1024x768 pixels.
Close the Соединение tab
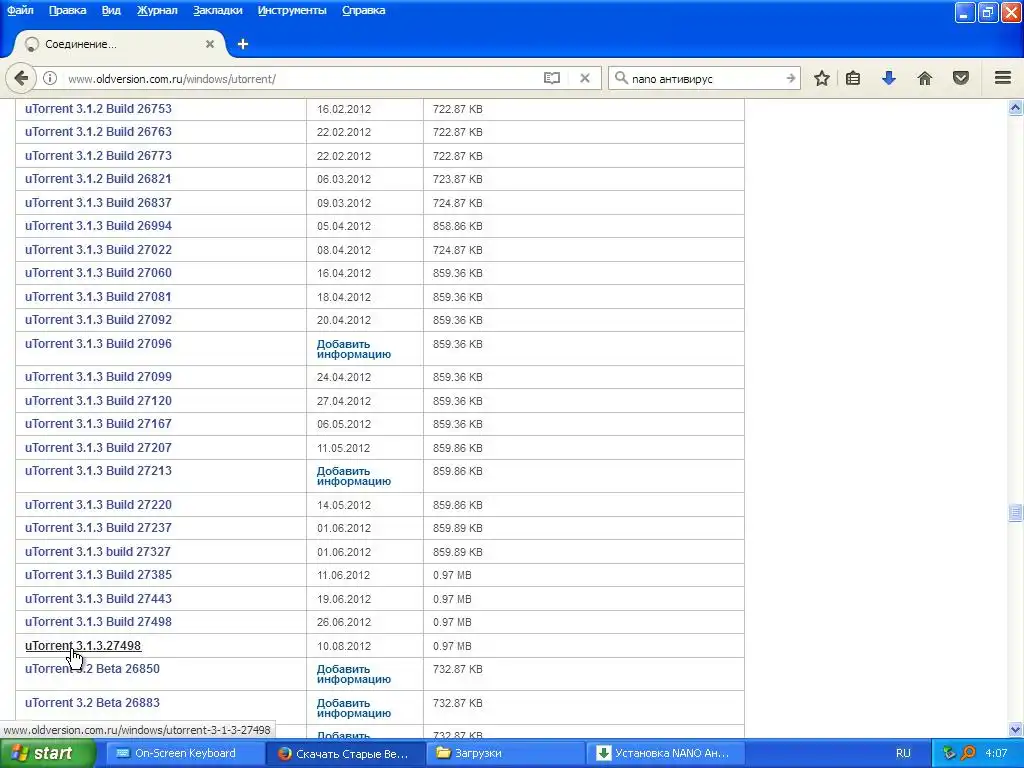tap(210, 44)
